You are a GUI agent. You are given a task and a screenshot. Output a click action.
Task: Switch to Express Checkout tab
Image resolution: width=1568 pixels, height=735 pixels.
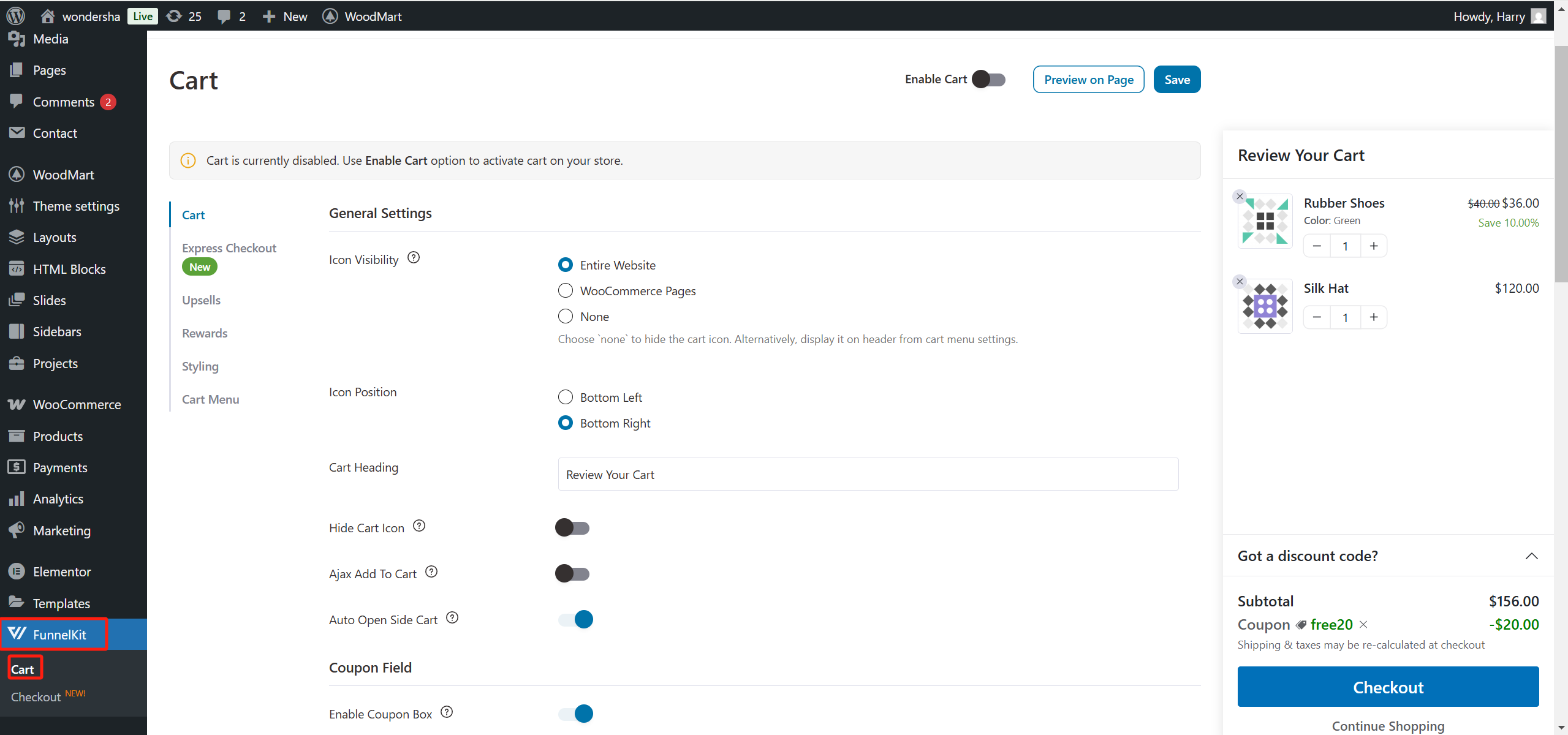click(x=229, y=248)
